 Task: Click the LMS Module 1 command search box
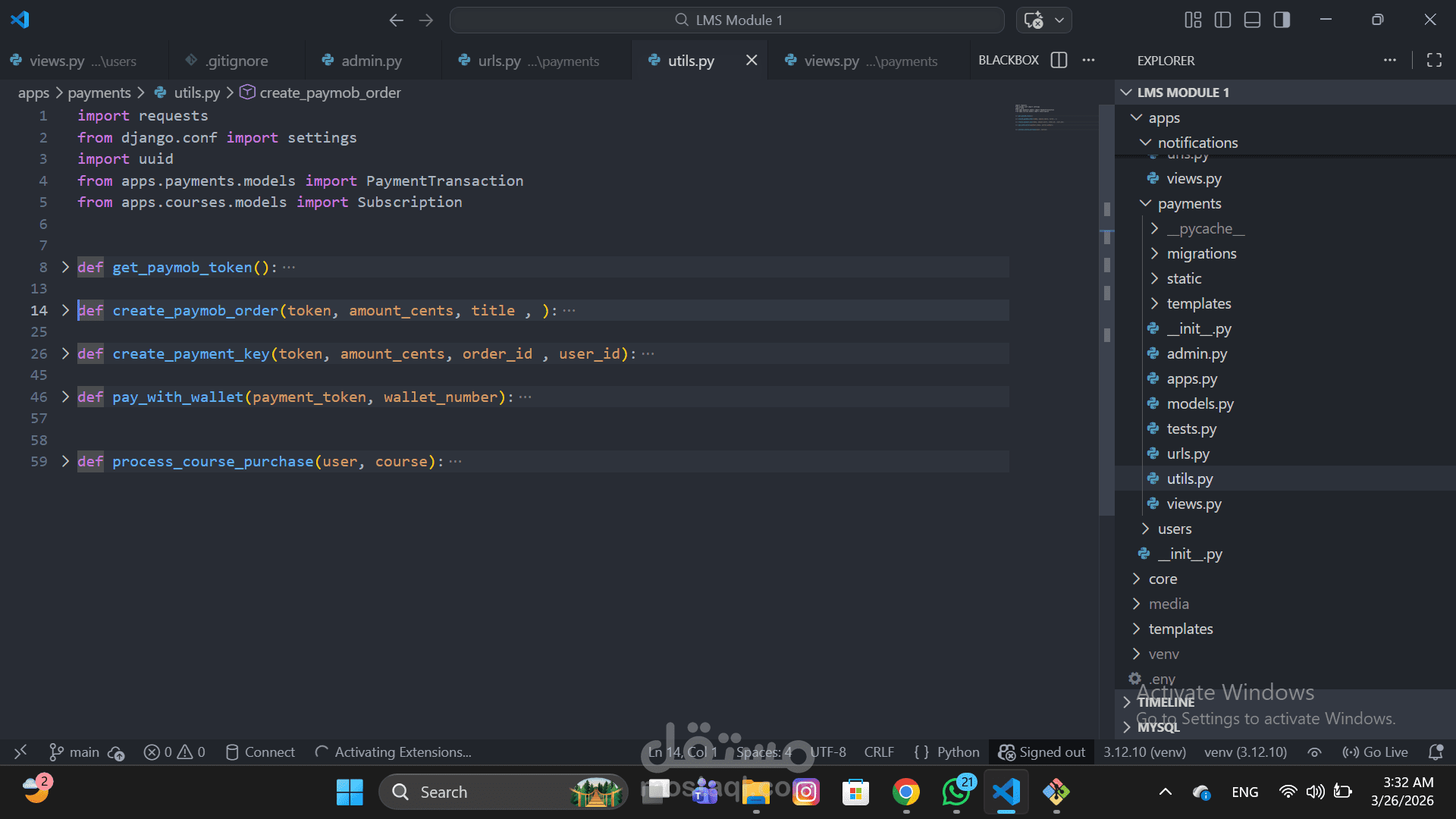pyautogui.click(x=726, y=20)
